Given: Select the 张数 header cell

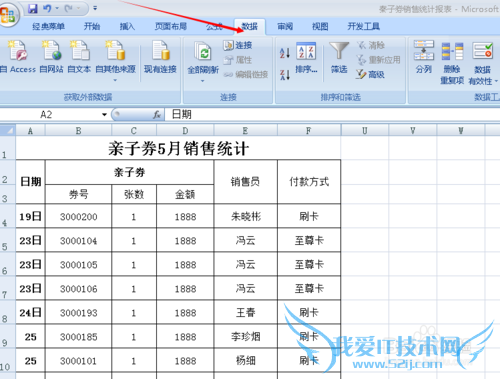Looking at the screenshot, I should pos(134,194).
